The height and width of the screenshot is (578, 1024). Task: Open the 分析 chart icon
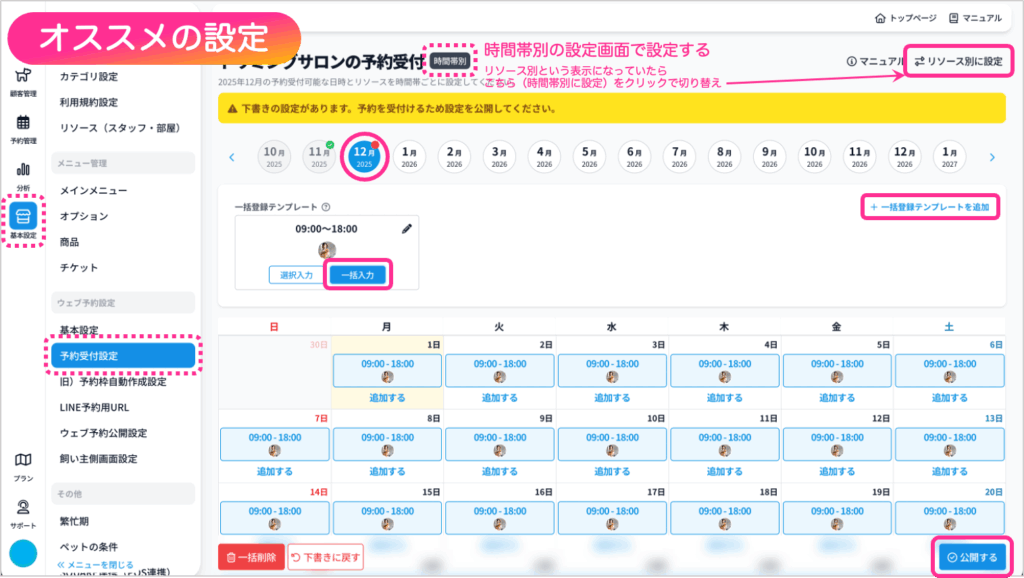click(x=22, y=173)
